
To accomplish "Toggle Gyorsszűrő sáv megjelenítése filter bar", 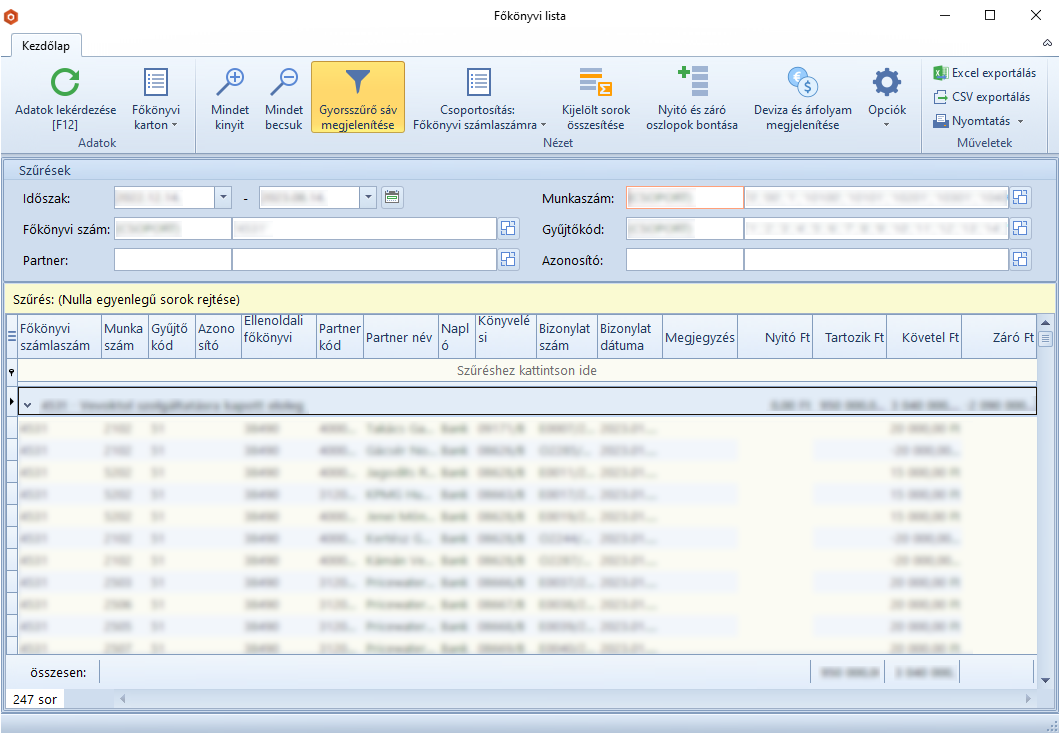I will [357, 98].
